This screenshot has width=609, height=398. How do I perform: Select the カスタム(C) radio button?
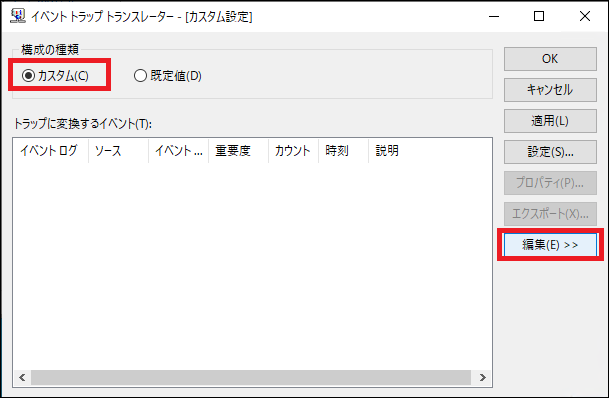(55, 75)
